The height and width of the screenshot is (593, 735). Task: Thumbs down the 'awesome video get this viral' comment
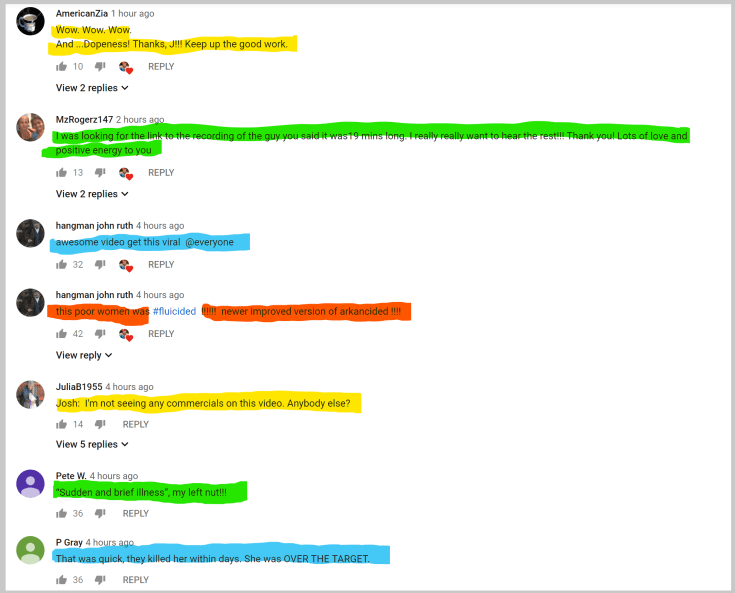point(100,265)
